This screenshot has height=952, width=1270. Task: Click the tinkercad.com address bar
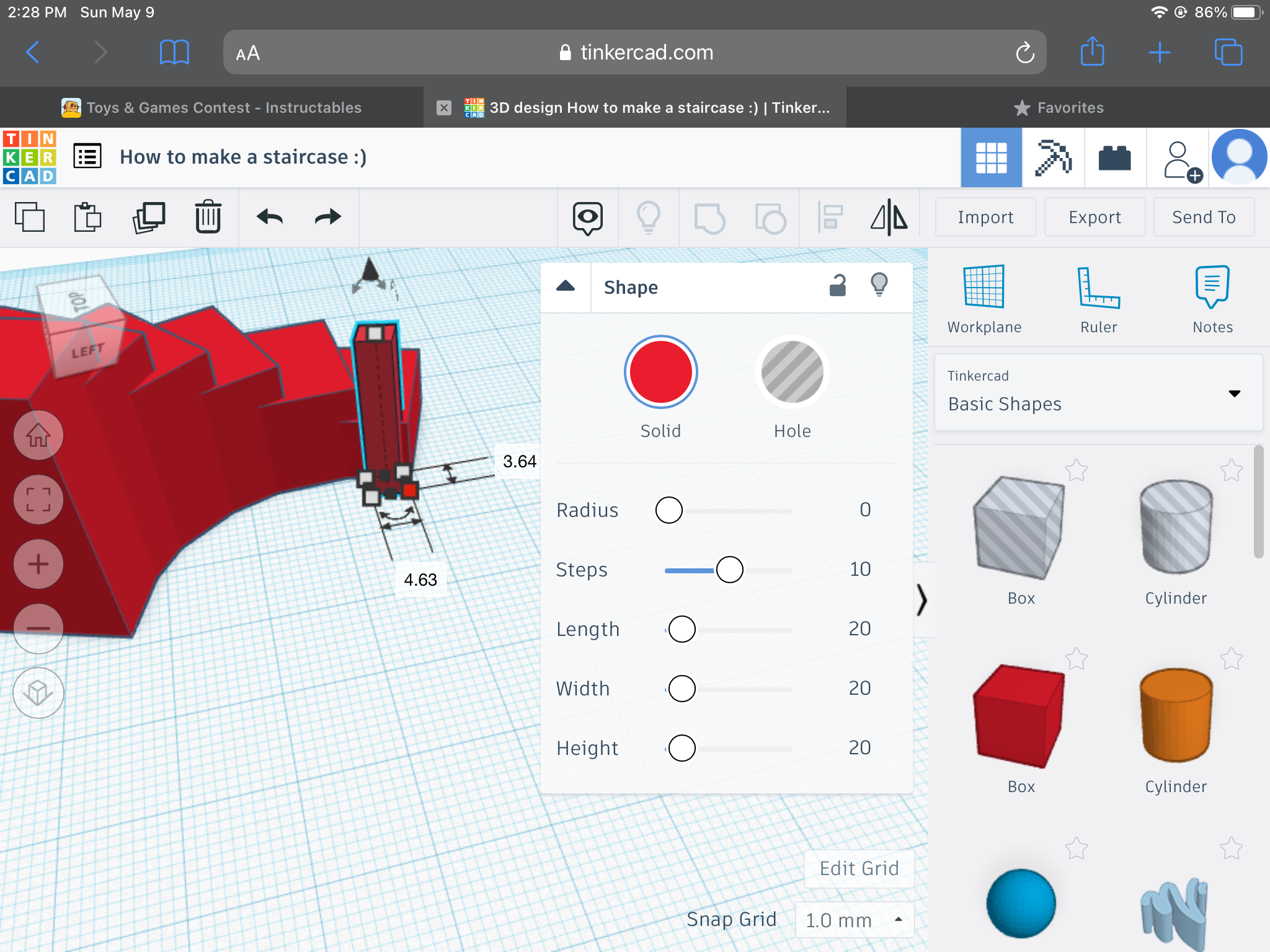tap(634, 52)
